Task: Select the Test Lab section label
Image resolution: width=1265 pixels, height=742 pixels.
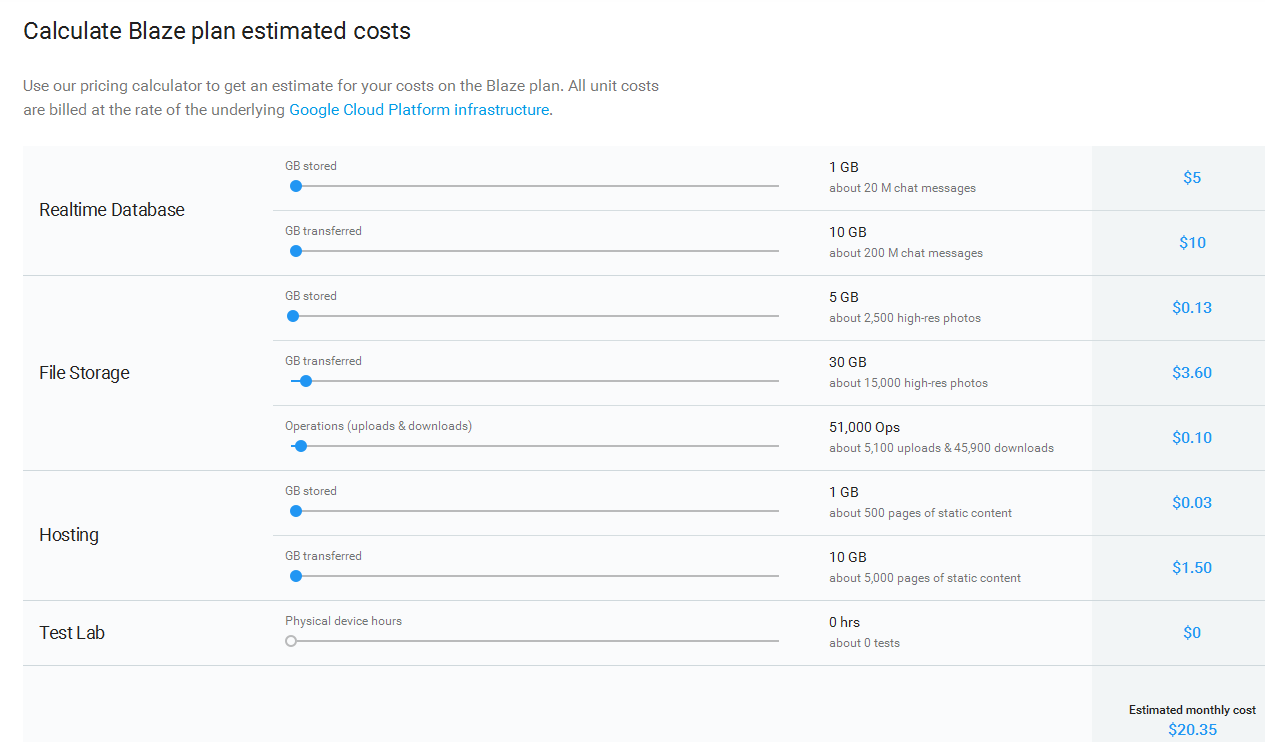Action: [x=72, y=633]
